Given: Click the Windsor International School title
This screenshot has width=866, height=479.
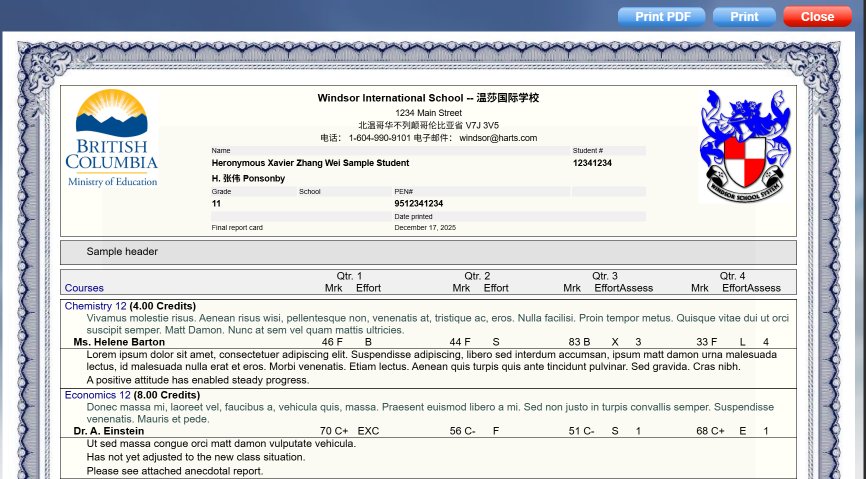Looking at the screenshot, I should (x=428, y=98).
